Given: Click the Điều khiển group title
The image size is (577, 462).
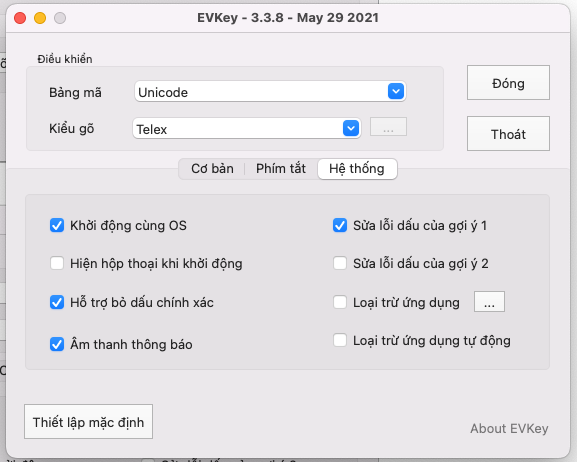Looking at the screenshot, I should click(x=65, y=59).
